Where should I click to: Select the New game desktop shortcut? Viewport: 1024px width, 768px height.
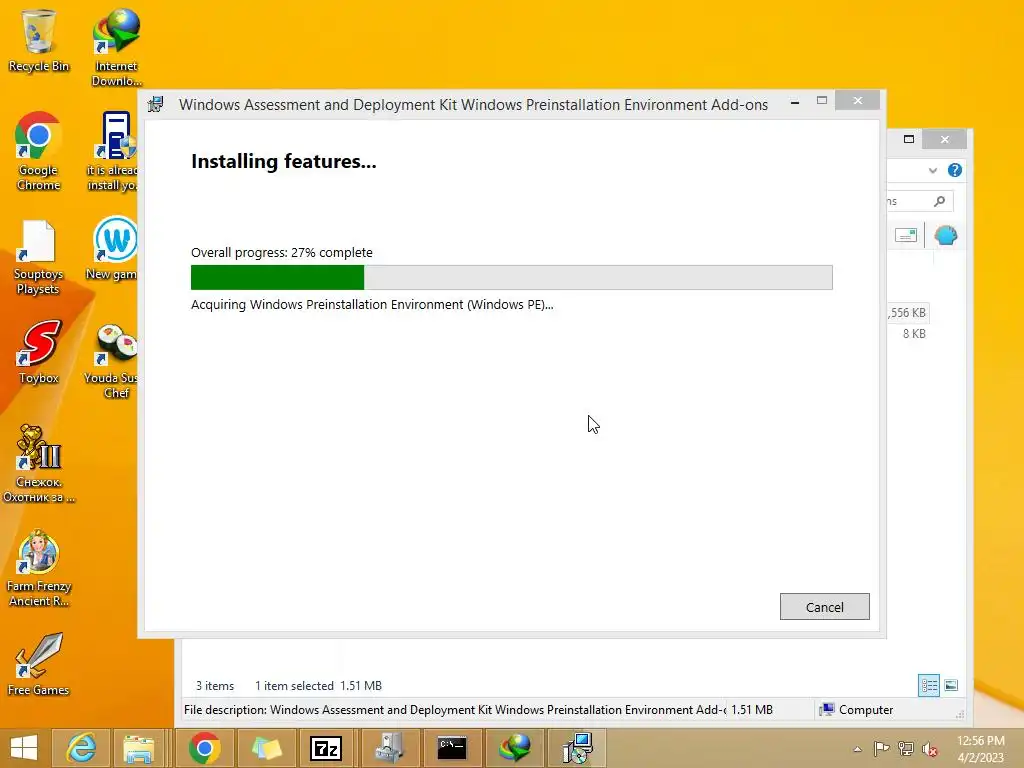click(x=114, y=248)
